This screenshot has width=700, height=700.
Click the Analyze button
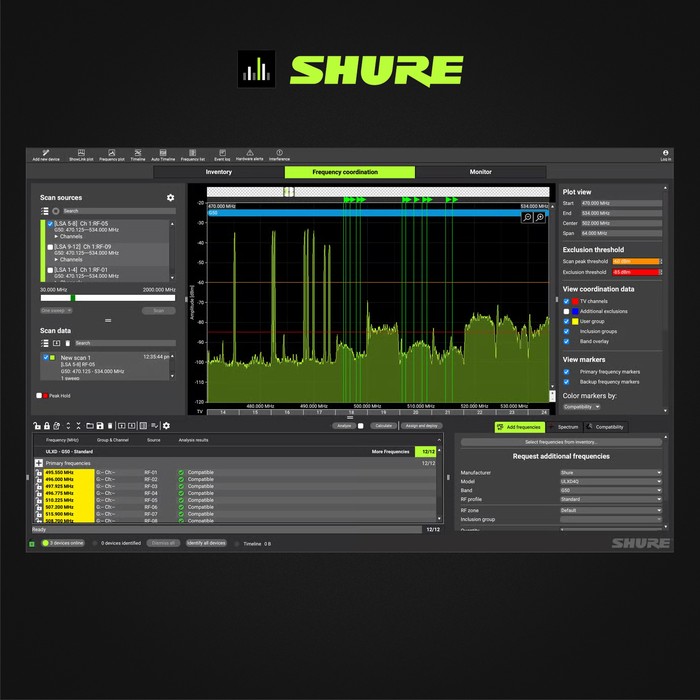344,426
